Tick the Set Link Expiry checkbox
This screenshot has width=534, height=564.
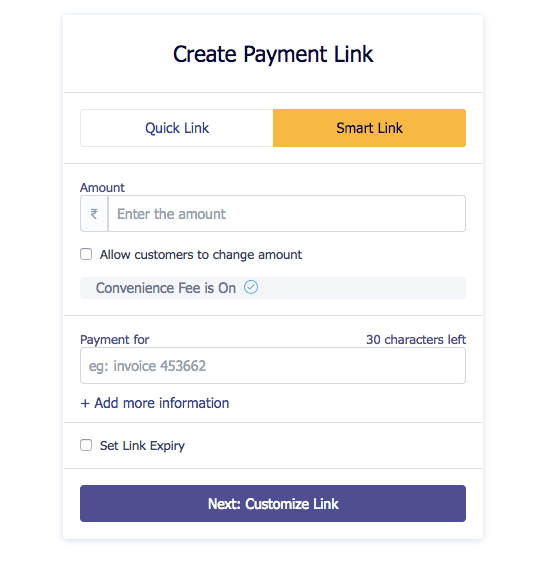86,445
